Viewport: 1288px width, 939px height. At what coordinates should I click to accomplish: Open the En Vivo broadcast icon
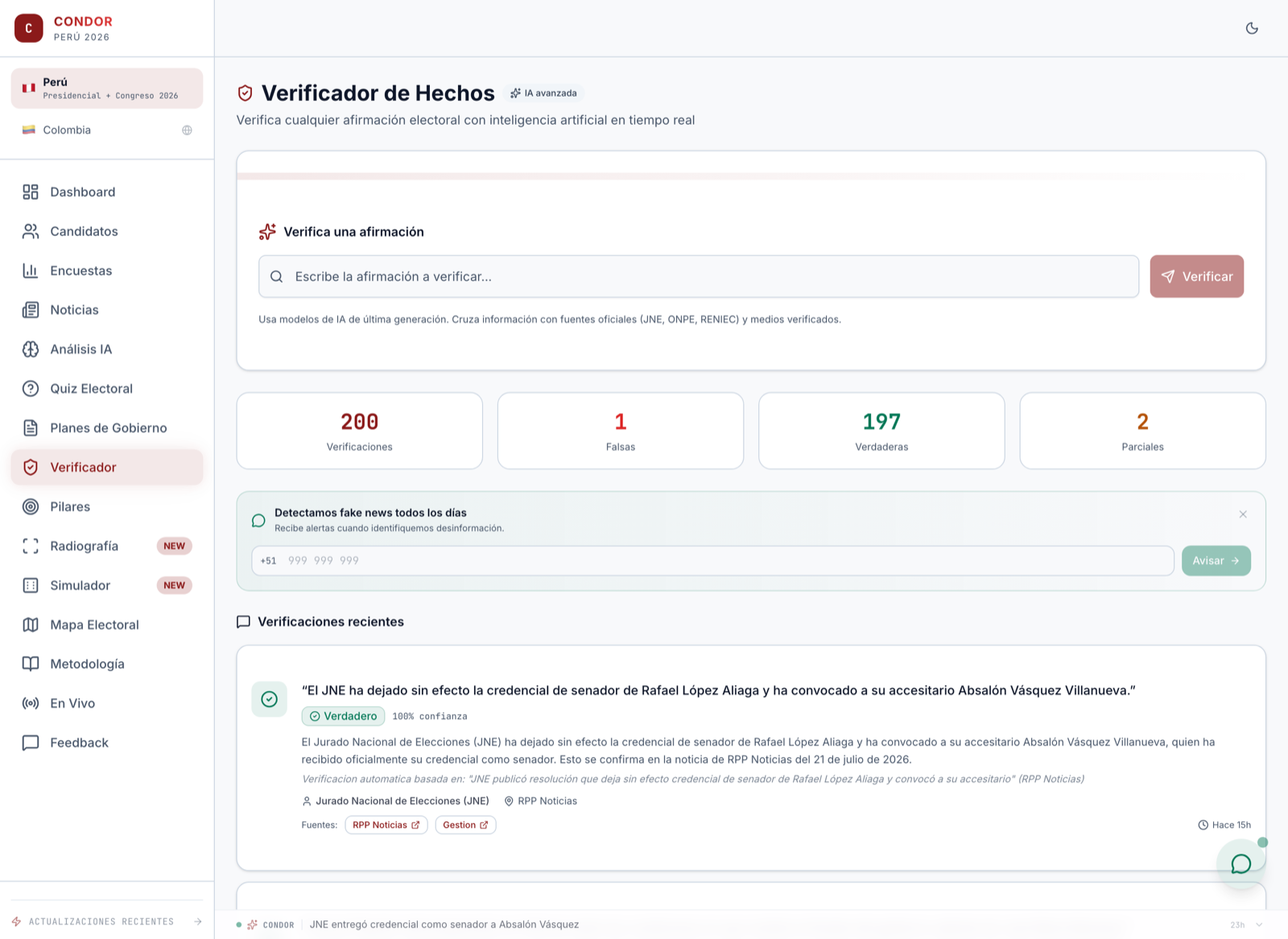31,704
